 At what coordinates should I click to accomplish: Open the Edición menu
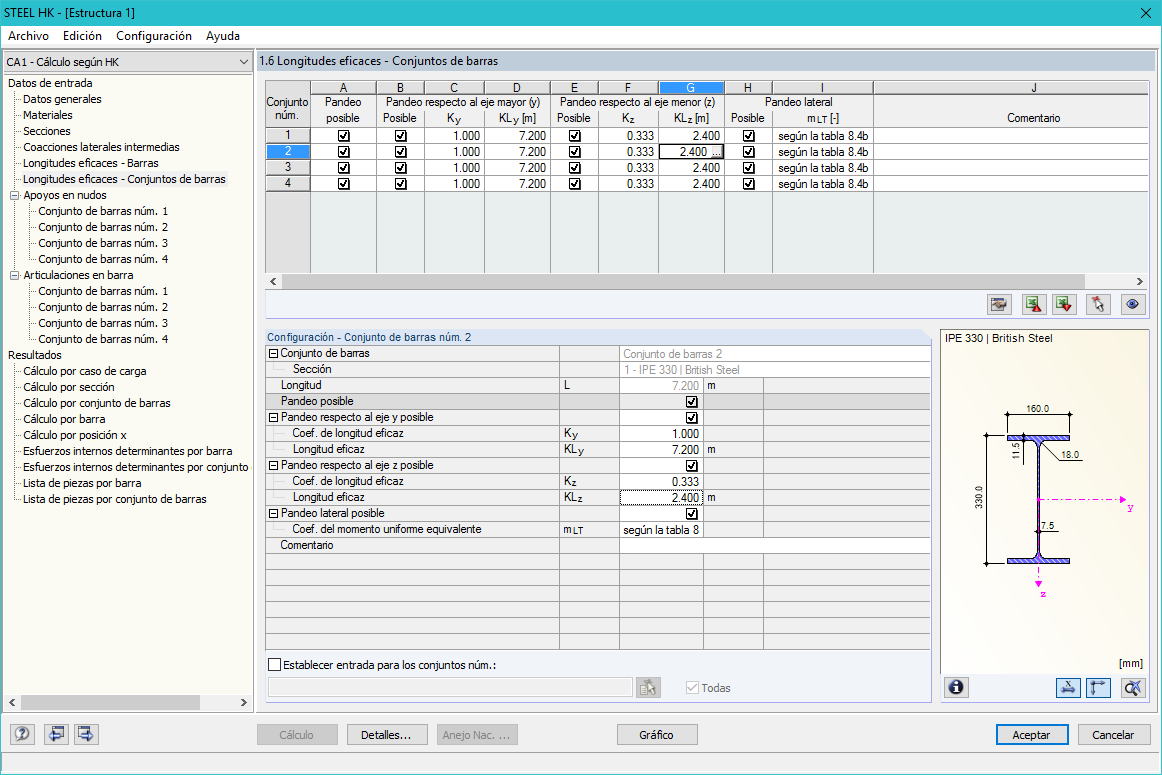82,36
